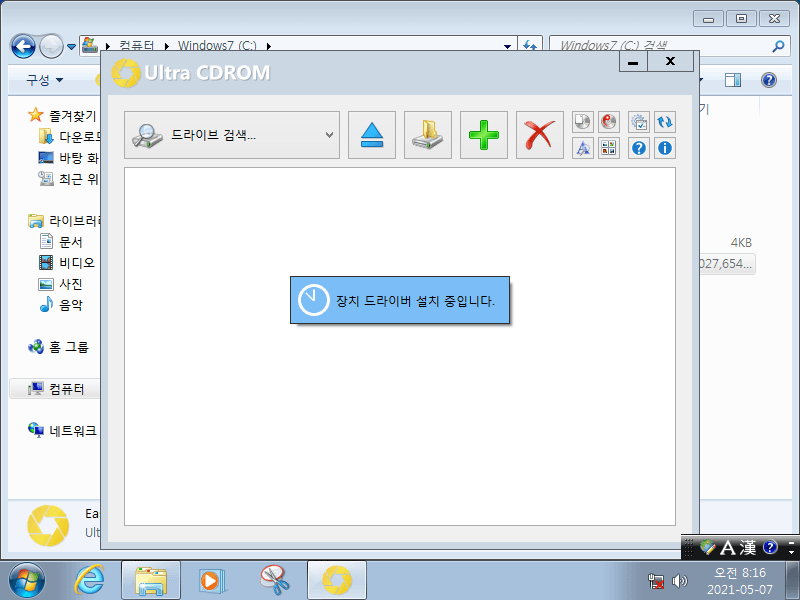This screenshot has height=600, width=800.
Task: Select 음악 library in the navigation pane
Action: 61,305
